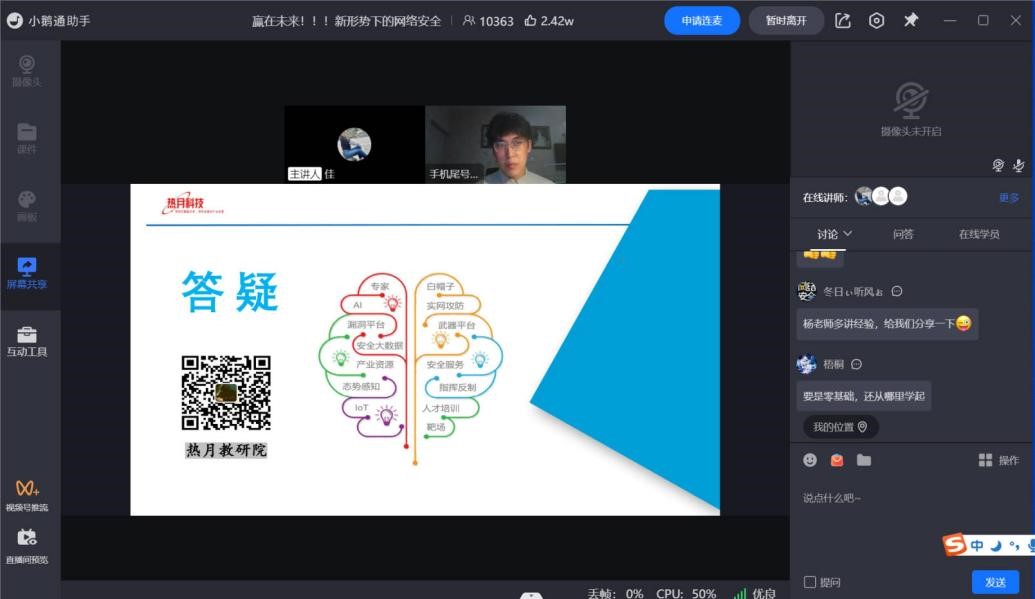
Task: Open 操作 actions menu in chat
Action: [x=998, y=460]
